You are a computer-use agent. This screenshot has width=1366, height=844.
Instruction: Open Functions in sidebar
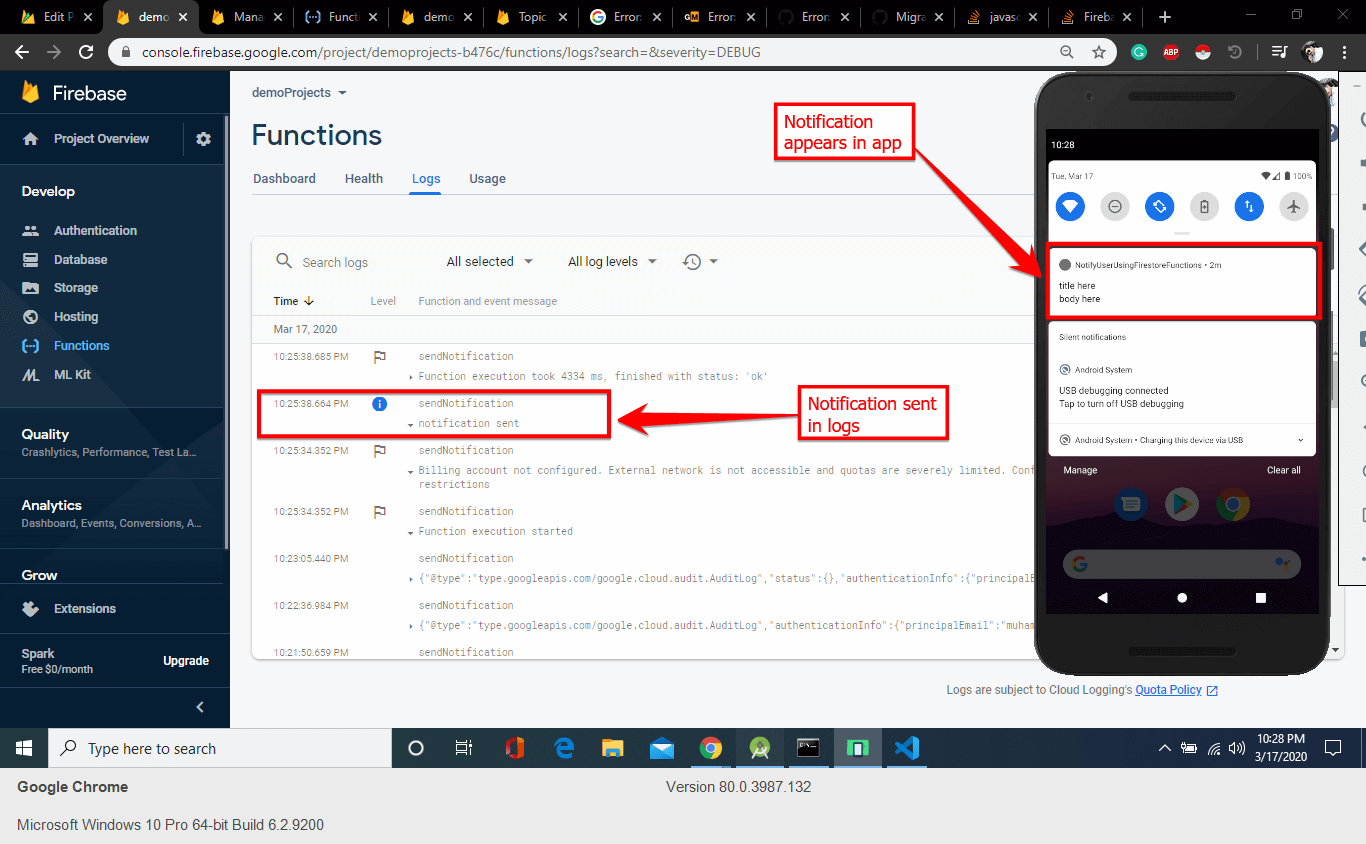81,346
